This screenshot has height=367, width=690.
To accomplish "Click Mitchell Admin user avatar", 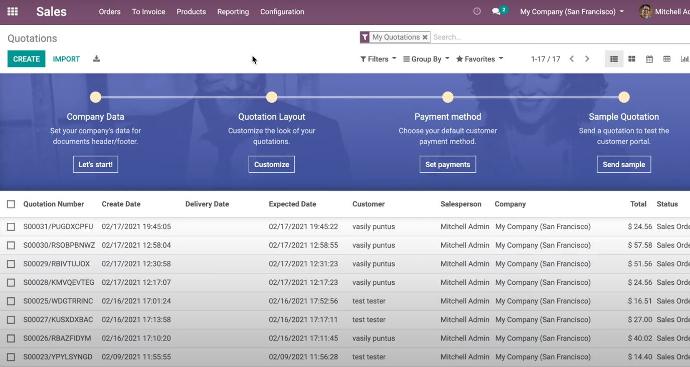I will coord(645,11).
